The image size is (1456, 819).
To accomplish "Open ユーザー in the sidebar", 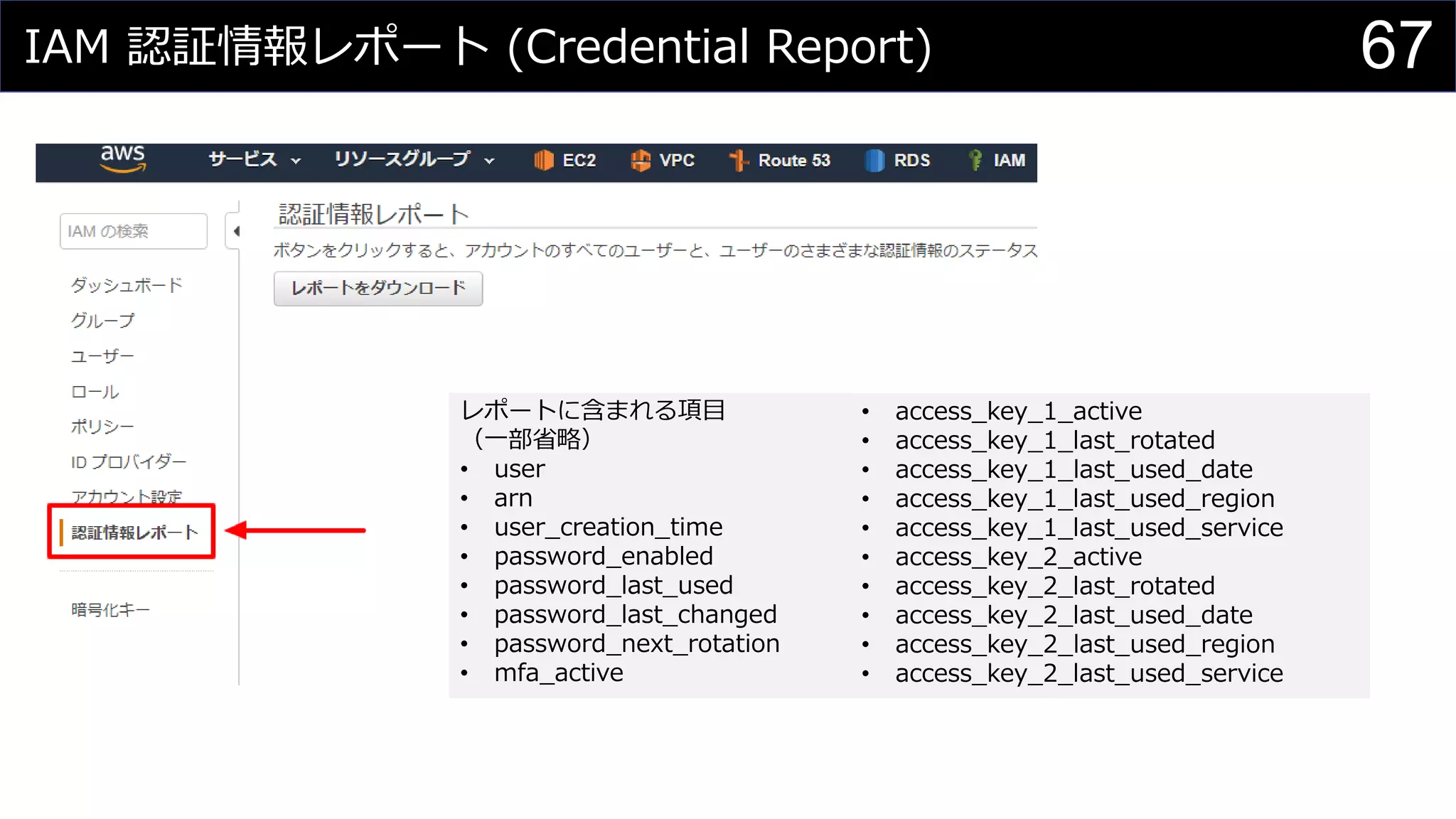I will click(102, 356).
